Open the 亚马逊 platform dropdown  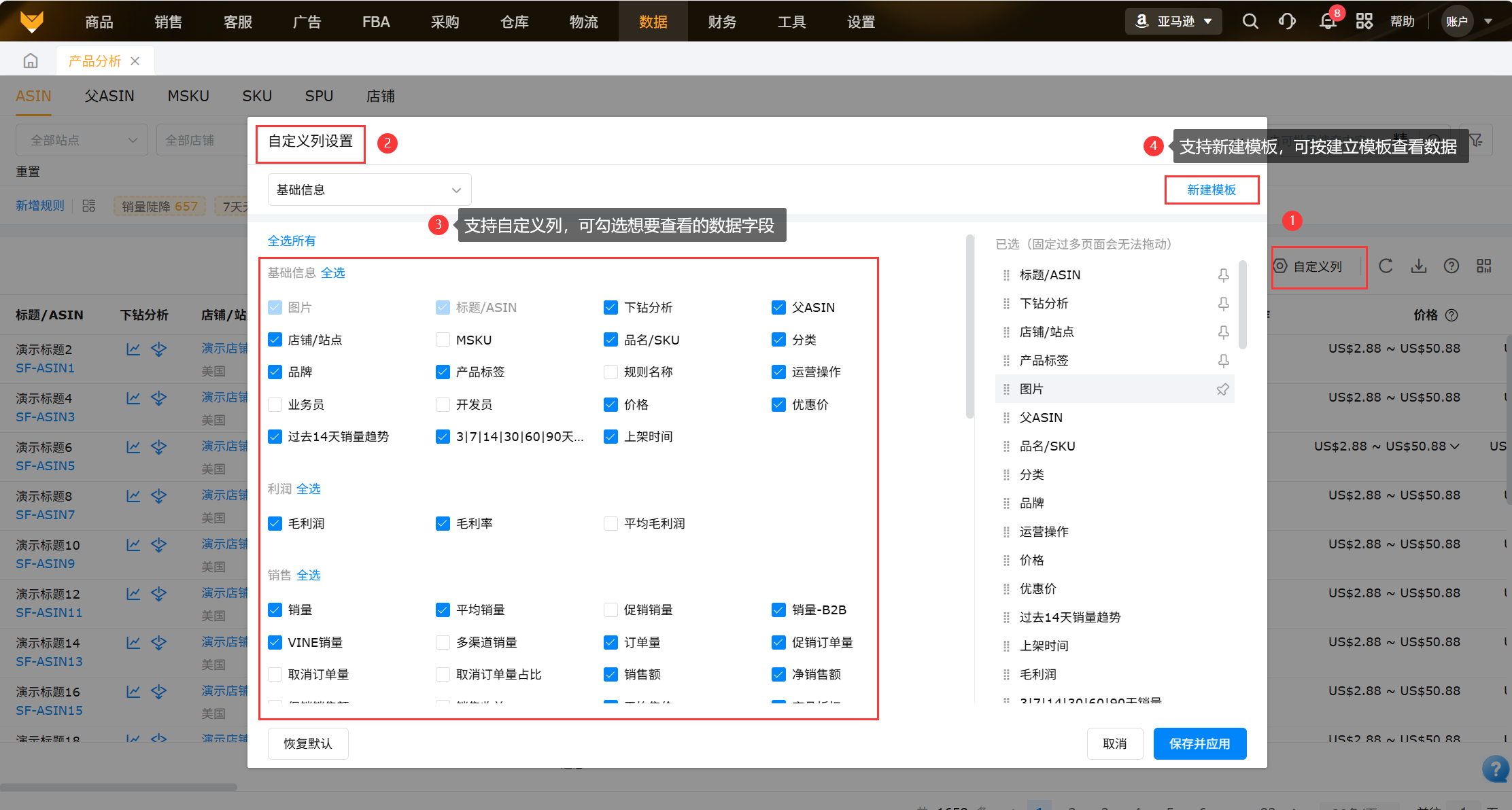click(1173, 22)
